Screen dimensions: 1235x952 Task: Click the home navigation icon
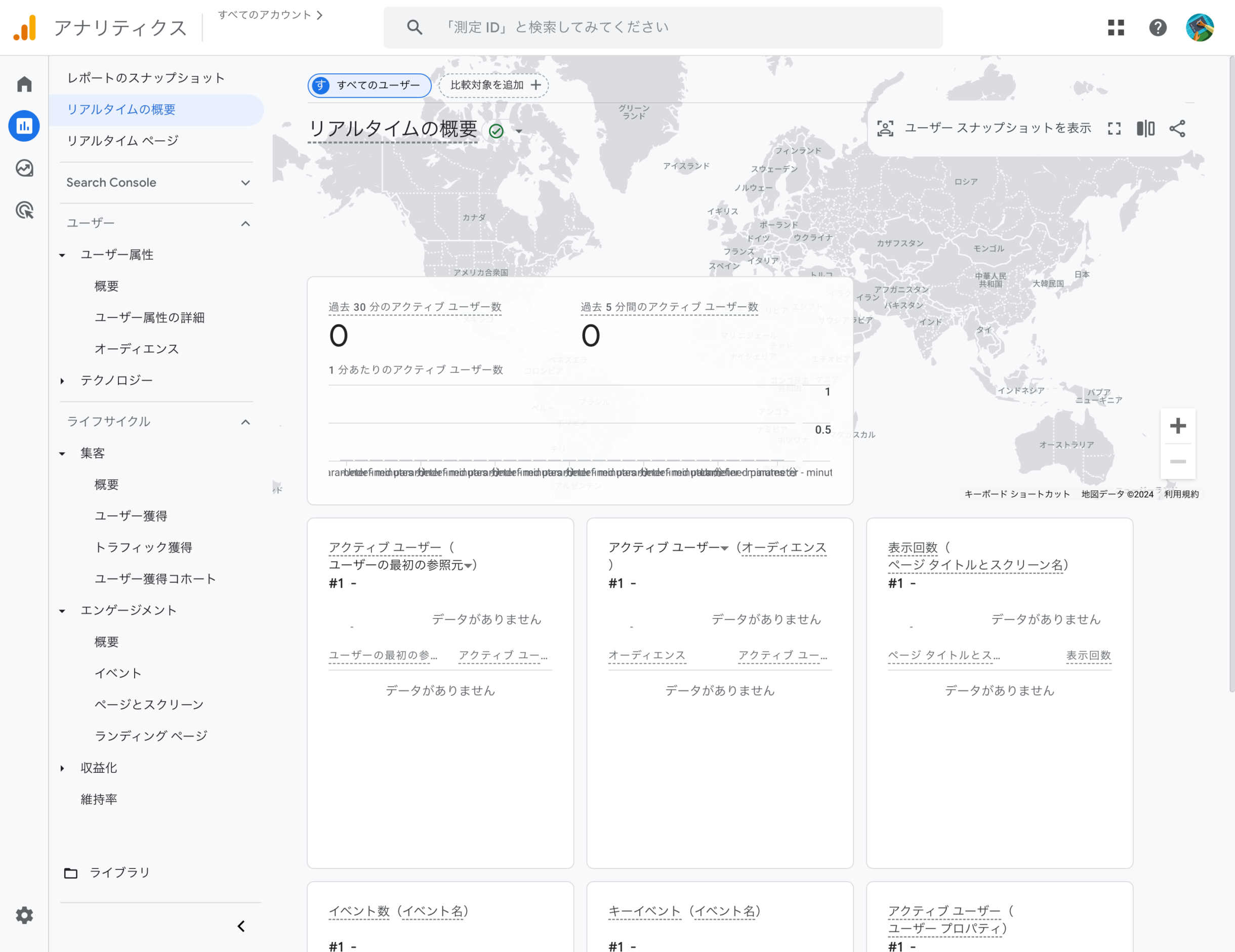[24, 83]
